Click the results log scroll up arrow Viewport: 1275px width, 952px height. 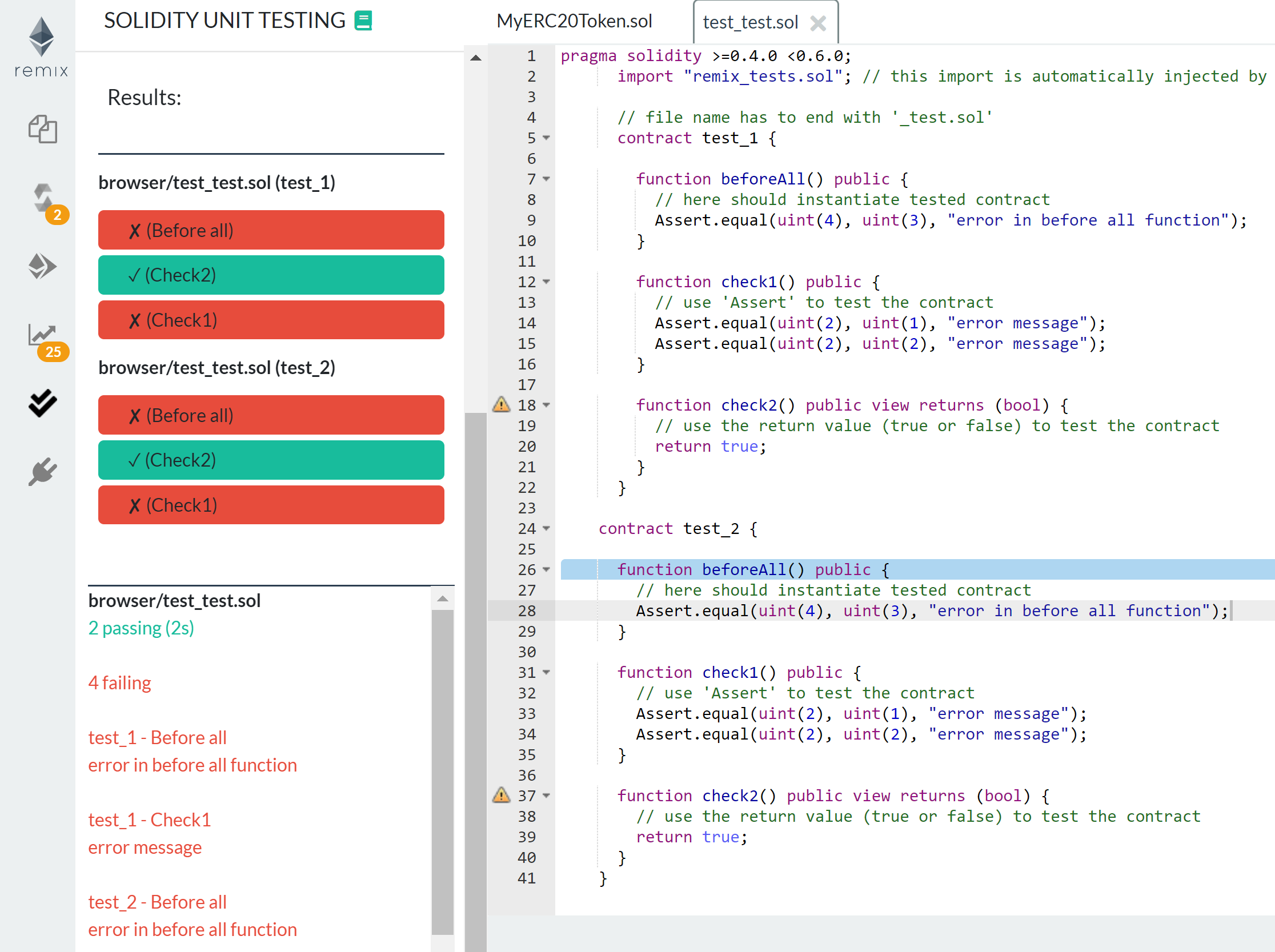point(442,598)
